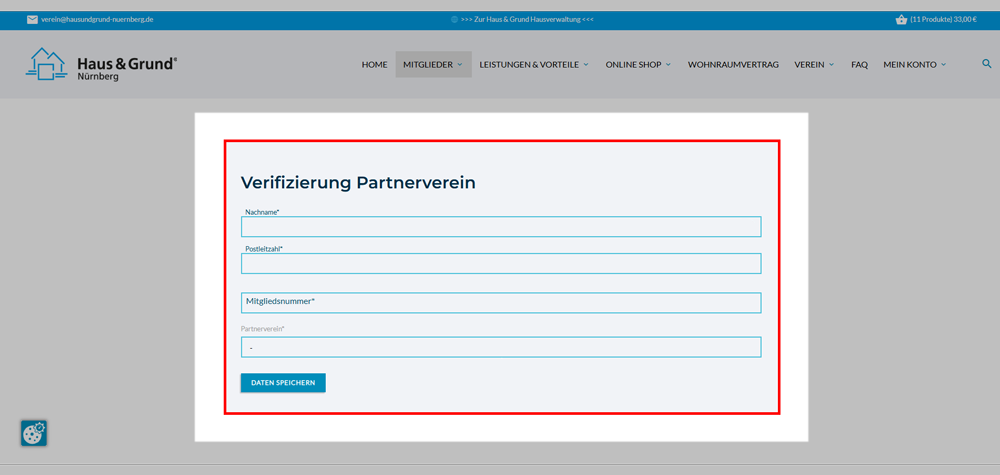Expand the Verein menu chevron
The image size is (1000, 475).
point(831,65)
